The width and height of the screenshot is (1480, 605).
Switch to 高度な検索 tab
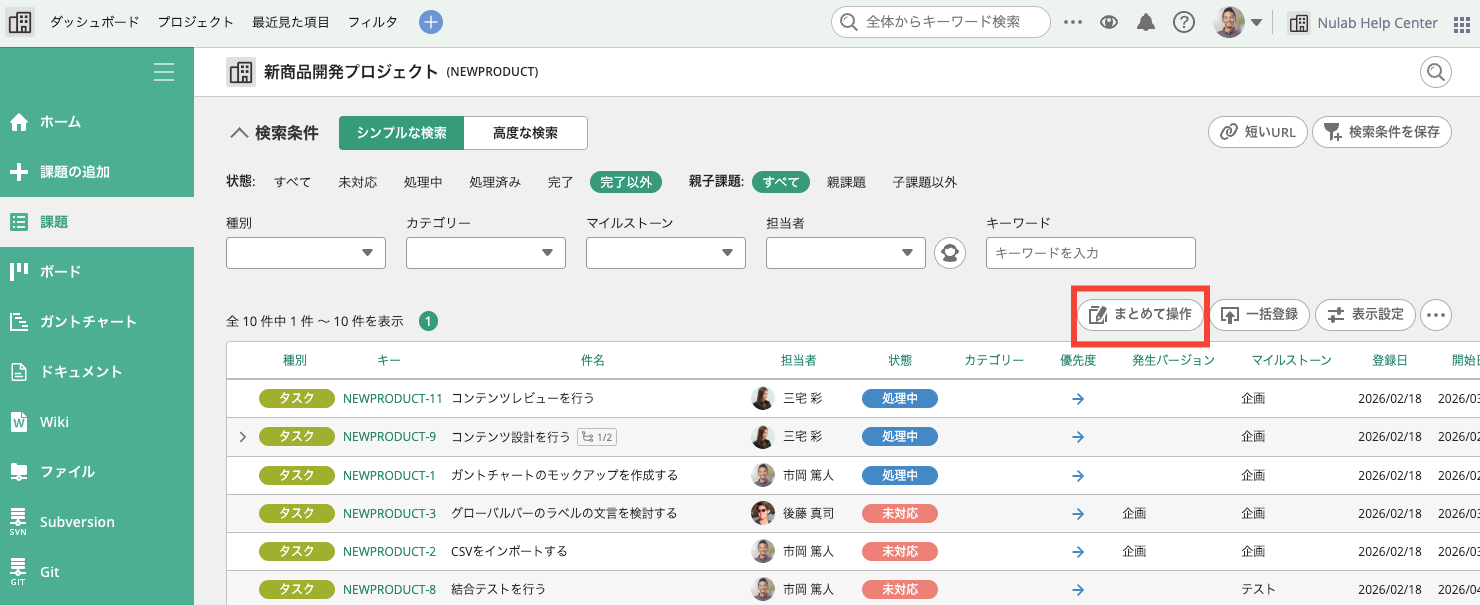click(525, 133)
